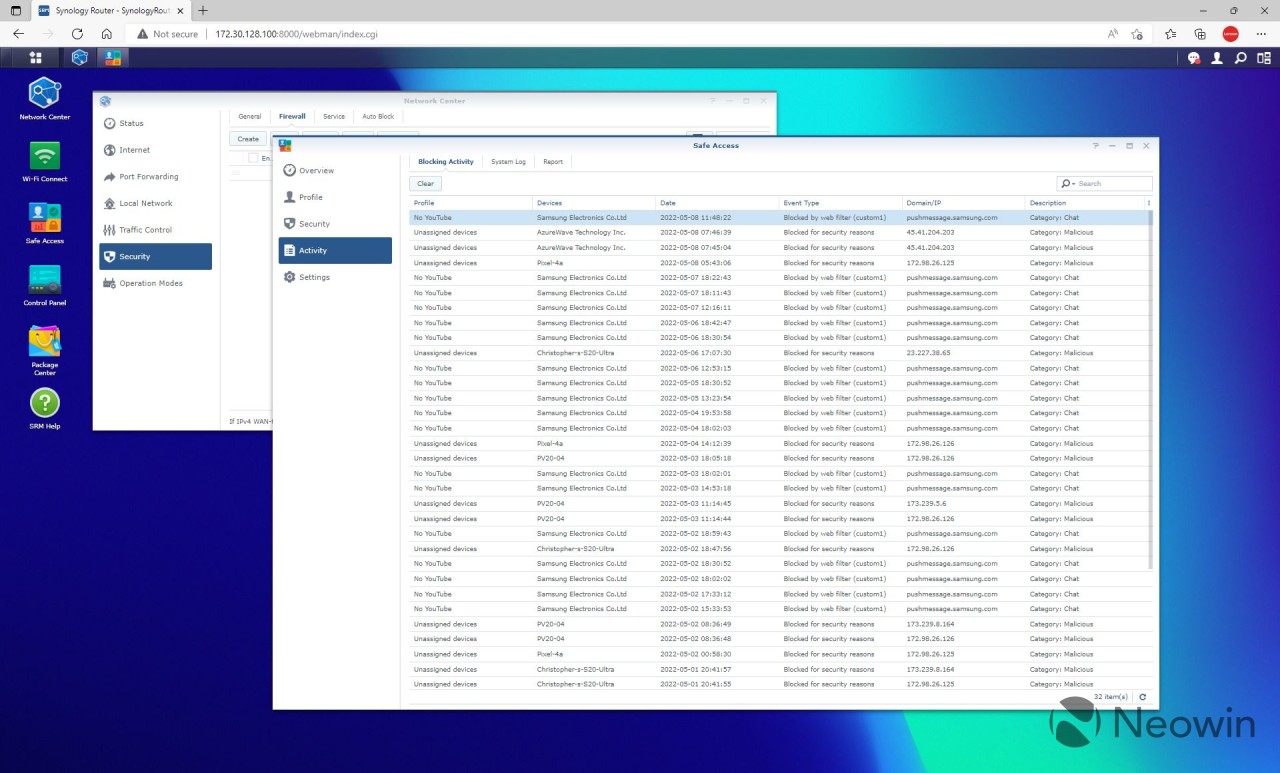Sort by Domain/IP column header
1280x773 pixels.
click(x=964, y=203)
